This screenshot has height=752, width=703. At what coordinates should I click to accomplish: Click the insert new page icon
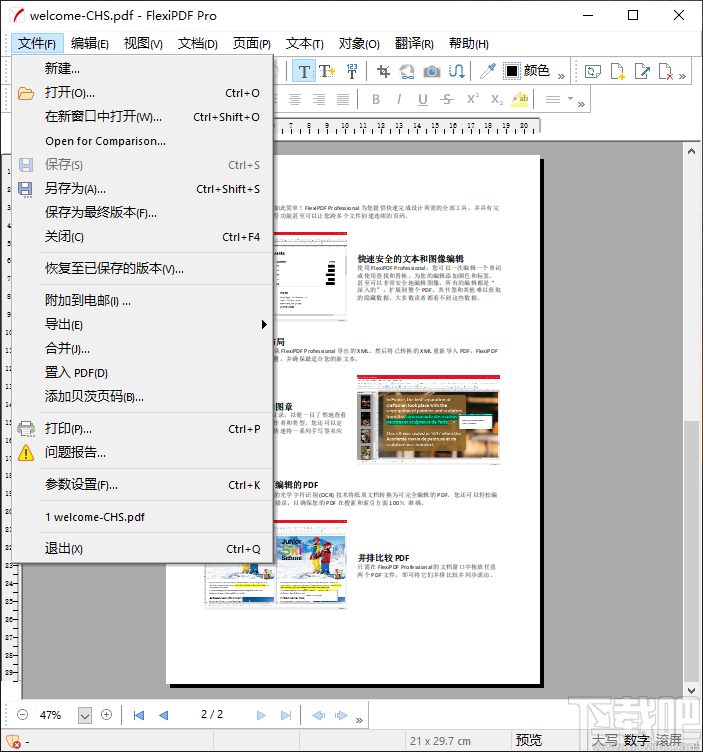click(x=618, y=71)
